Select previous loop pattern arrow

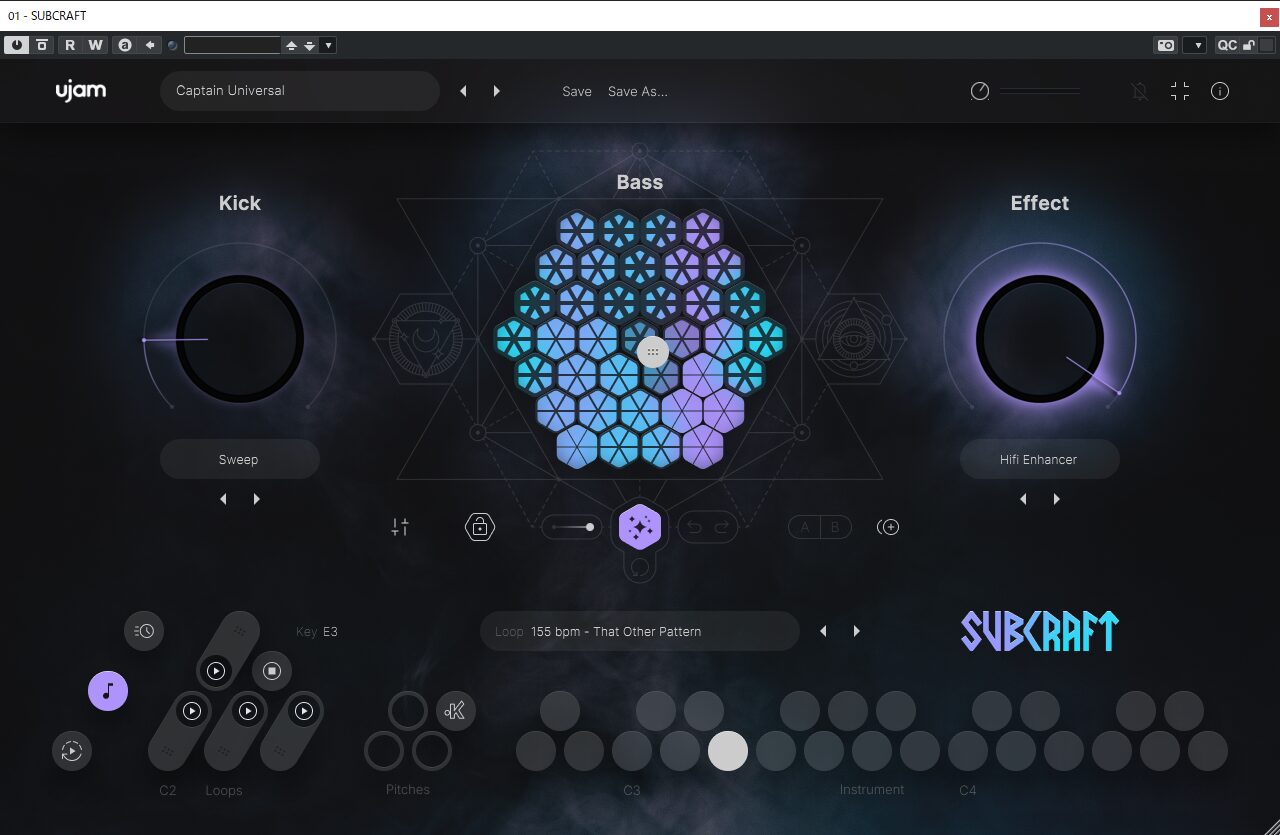[823, 631]
